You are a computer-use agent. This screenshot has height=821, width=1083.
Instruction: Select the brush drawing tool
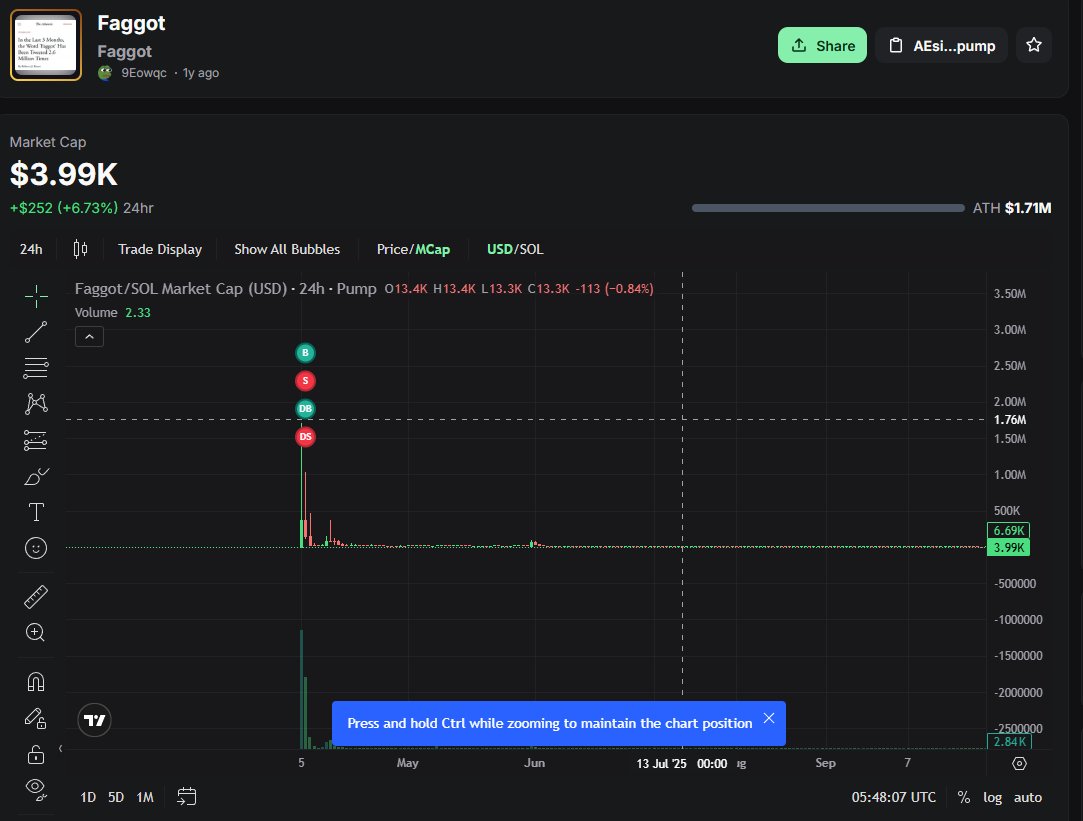[x=36, y=476]
